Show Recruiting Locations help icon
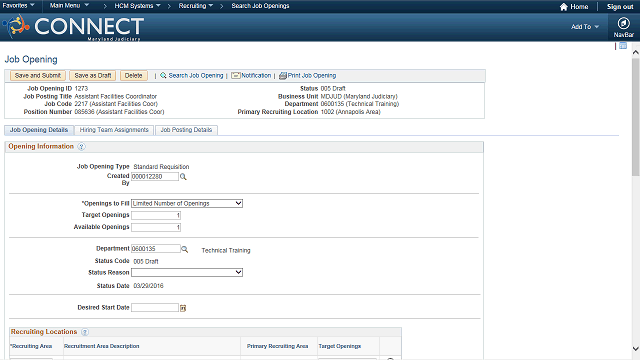 tap(84, 332)
